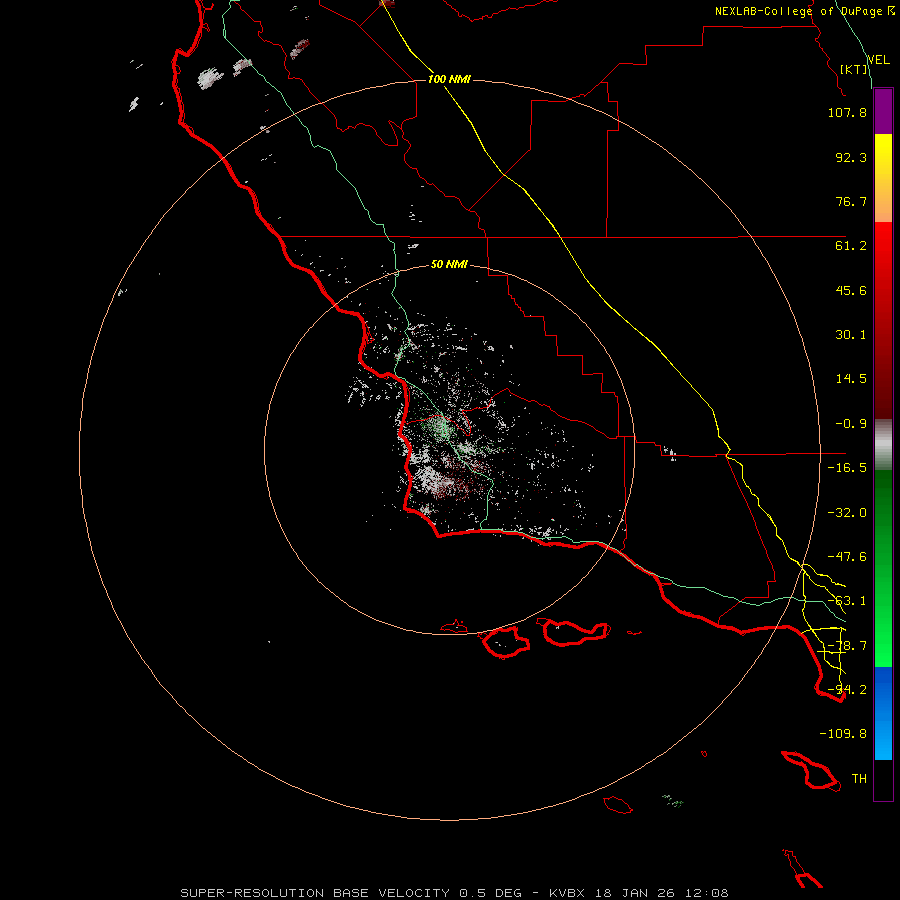Screen dimensions: 900x900
Task: Click the gray near-zero segment of the color bar
Action: [883, 445]
